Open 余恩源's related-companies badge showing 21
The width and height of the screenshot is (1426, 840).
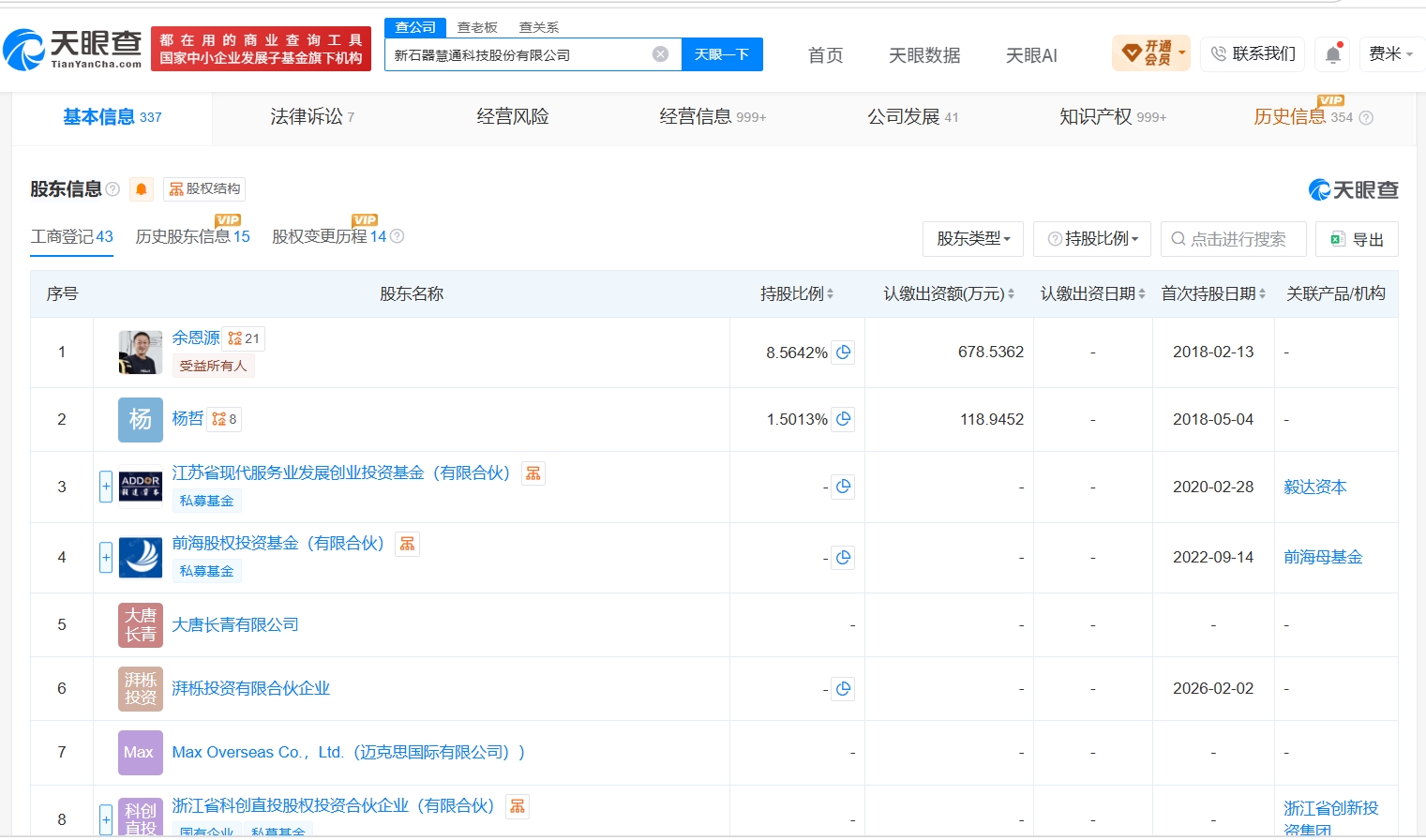pos(244,338)
